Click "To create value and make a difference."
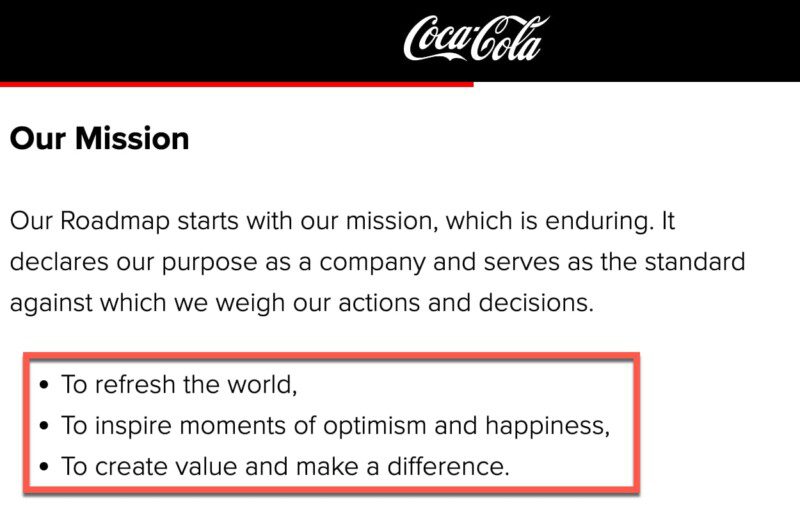The image size is (800, 521). [x=285, y=466]
